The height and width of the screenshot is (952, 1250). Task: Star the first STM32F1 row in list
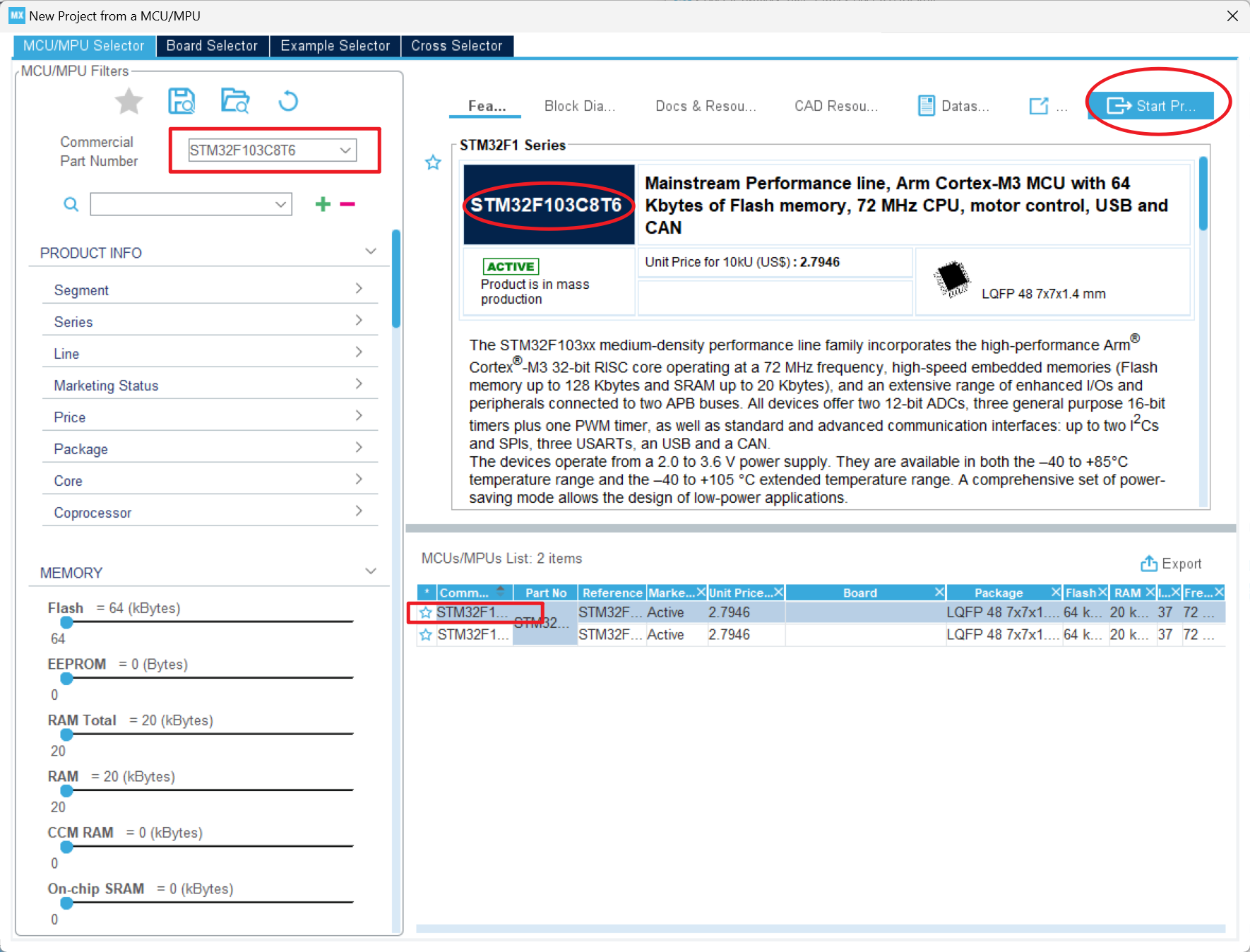pos(426,612)
